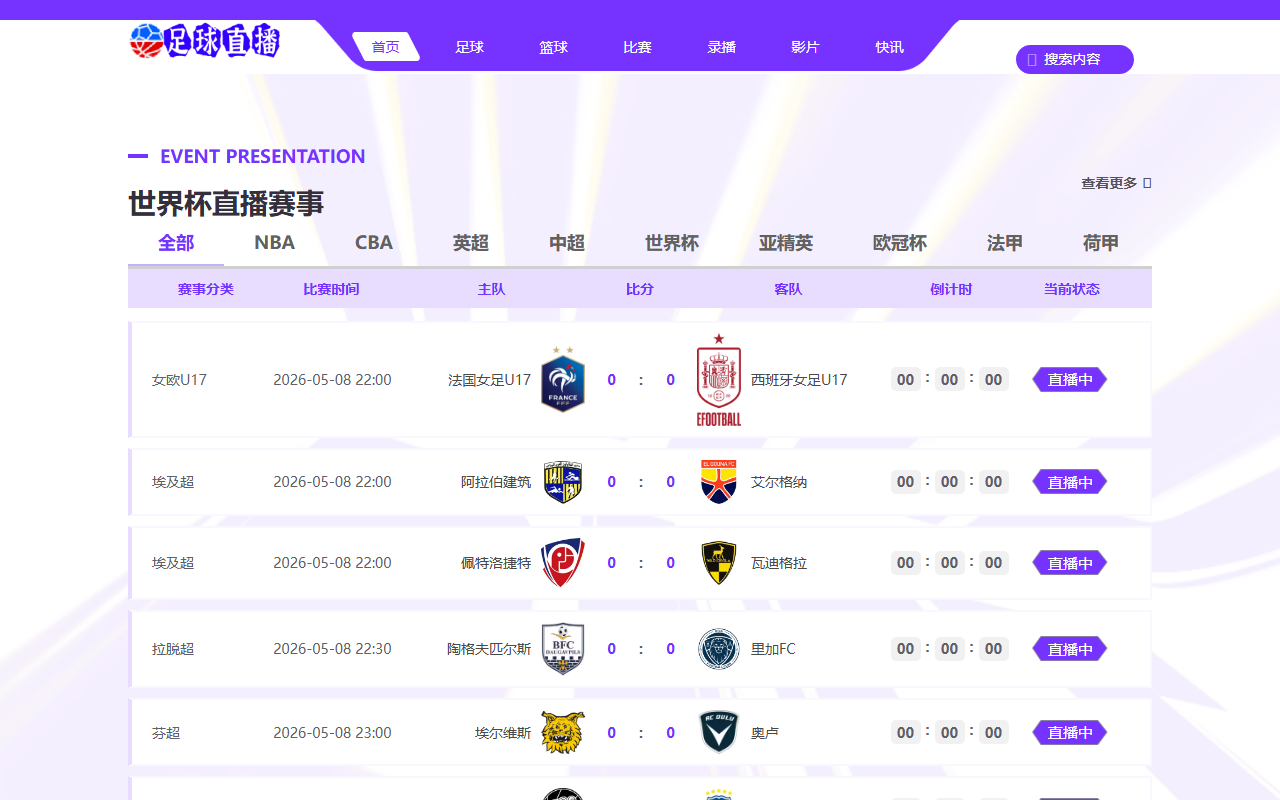The width and height of the screenshot is (1280, 800).
Task: Select the 英超 league tab
Action: click(471, 243)
